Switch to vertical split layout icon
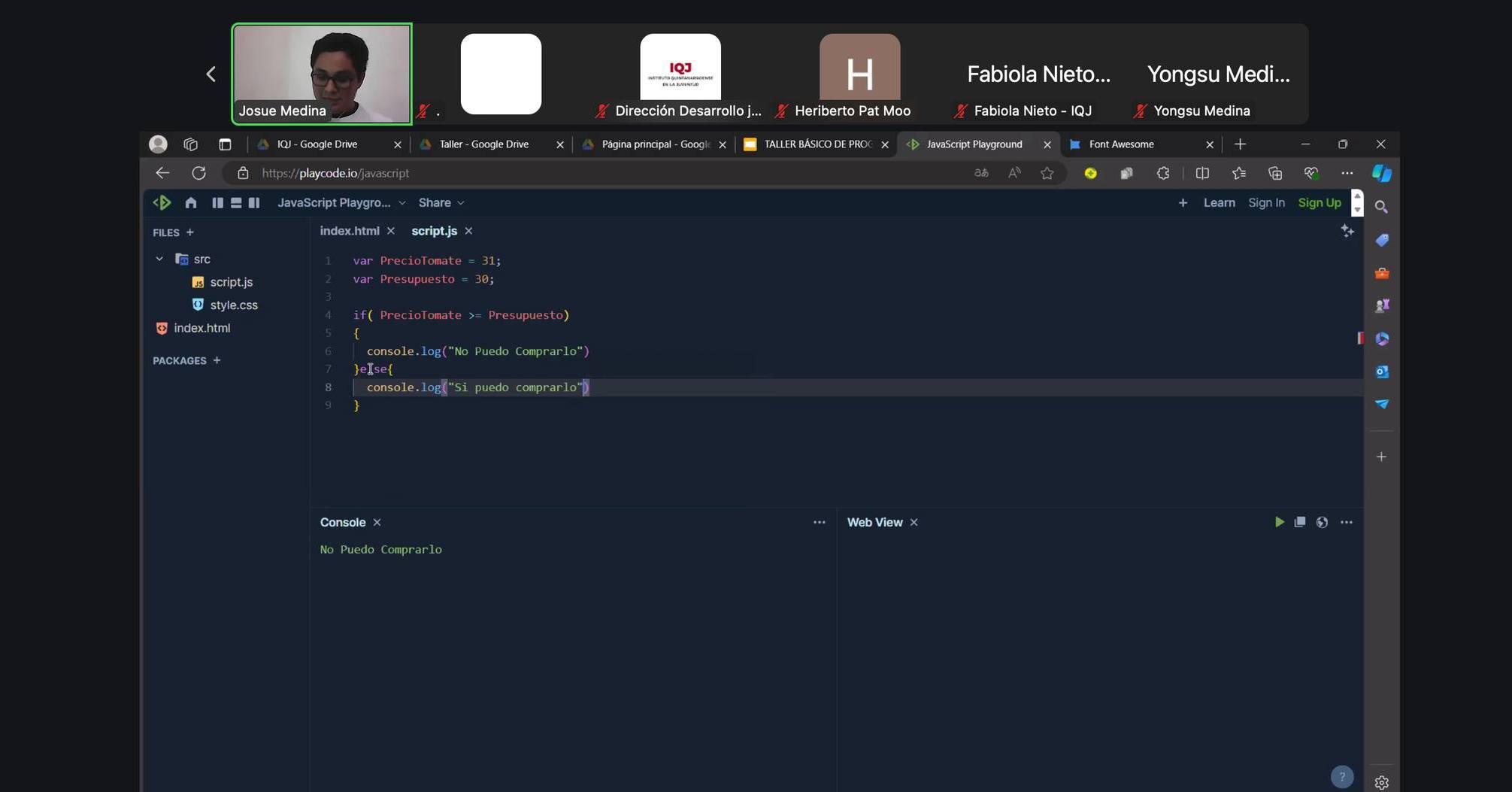The height and width of the screenshot is (792, 1512). click(x=217, y=203)
